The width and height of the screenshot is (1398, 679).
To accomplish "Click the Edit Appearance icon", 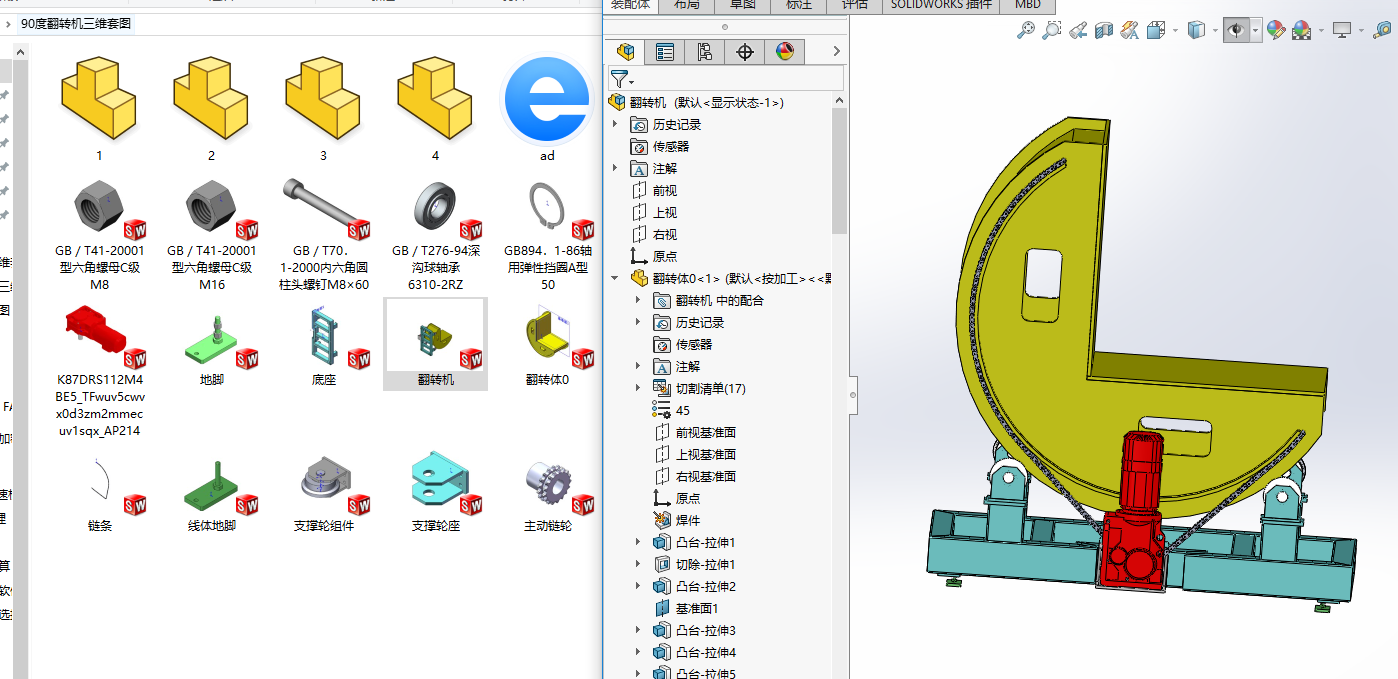I will pos(1275,31).
